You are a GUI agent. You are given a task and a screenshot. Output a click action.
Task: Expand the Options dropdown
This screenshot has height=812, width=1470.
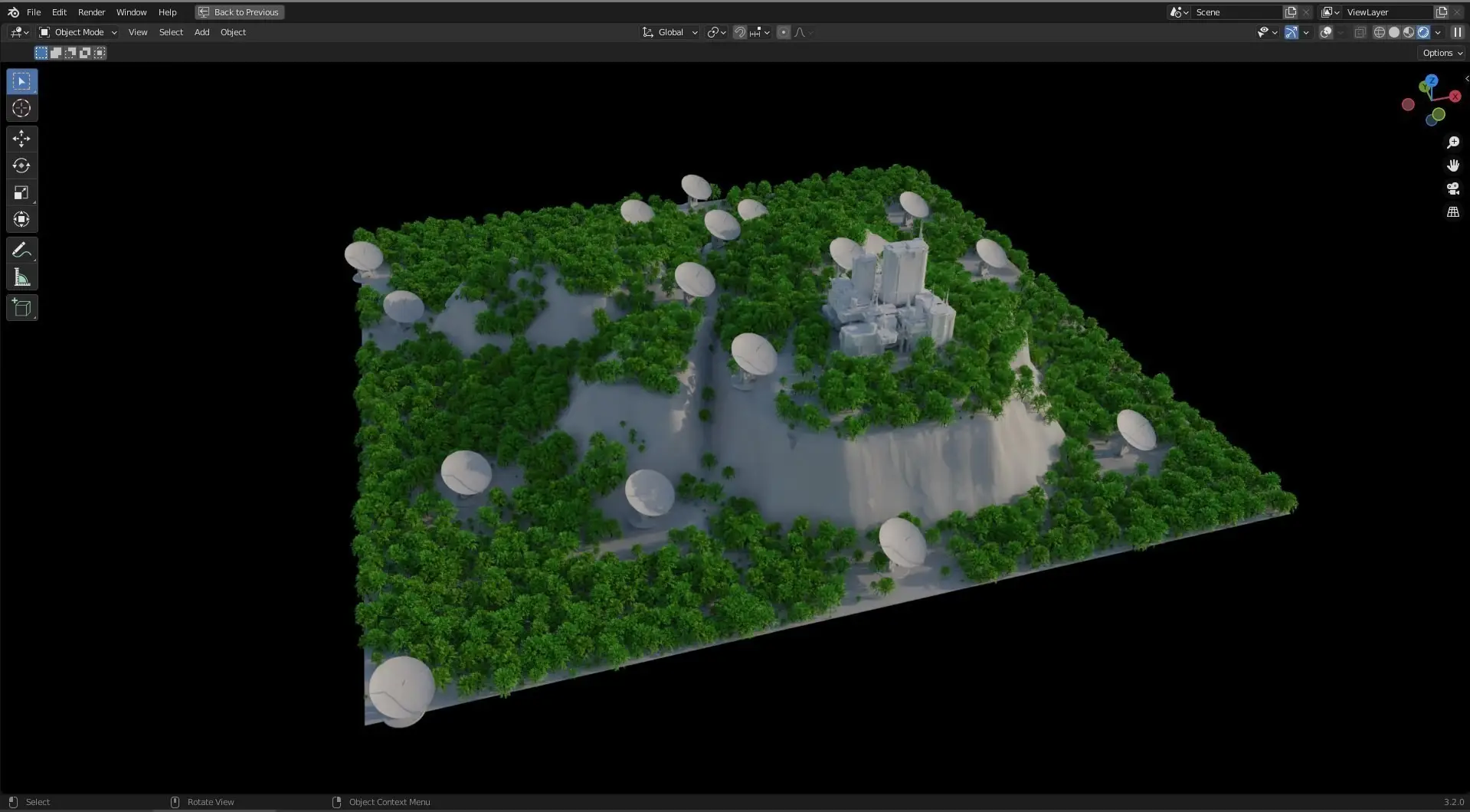pos(1442,53)
